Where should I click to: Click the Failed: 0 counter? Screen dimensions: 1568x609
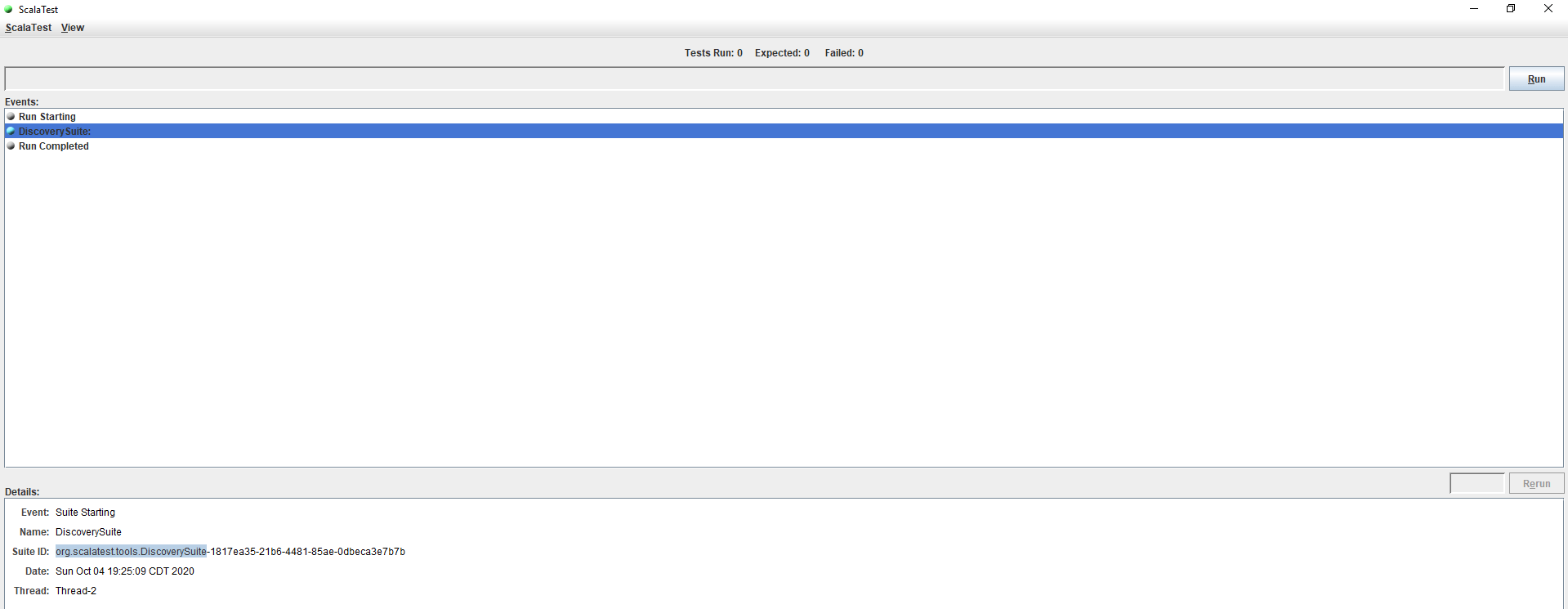[x=844, y=53]
